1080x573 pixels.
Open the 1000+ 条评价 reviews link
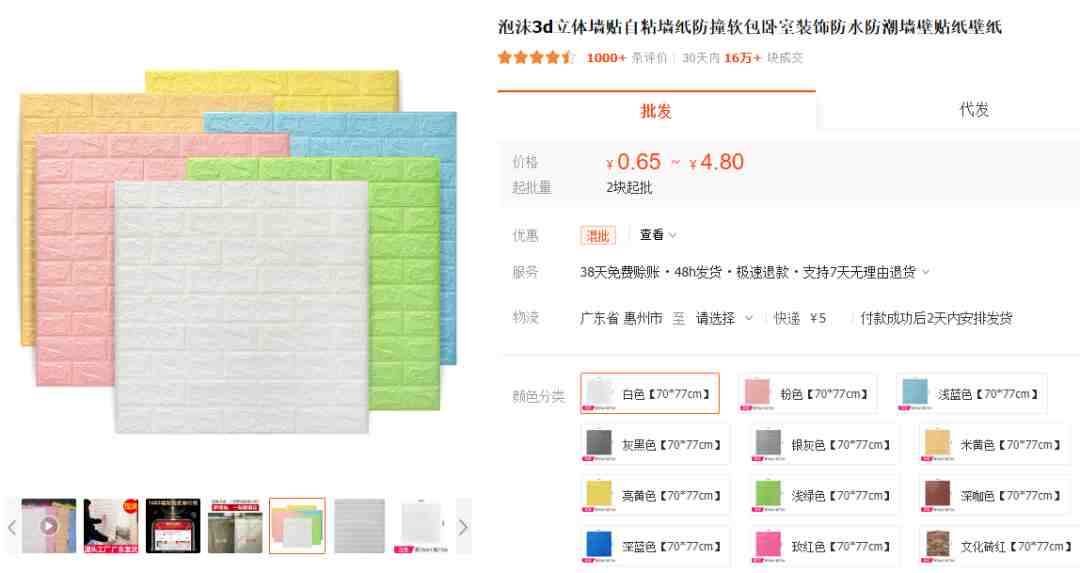click(627, 58)
